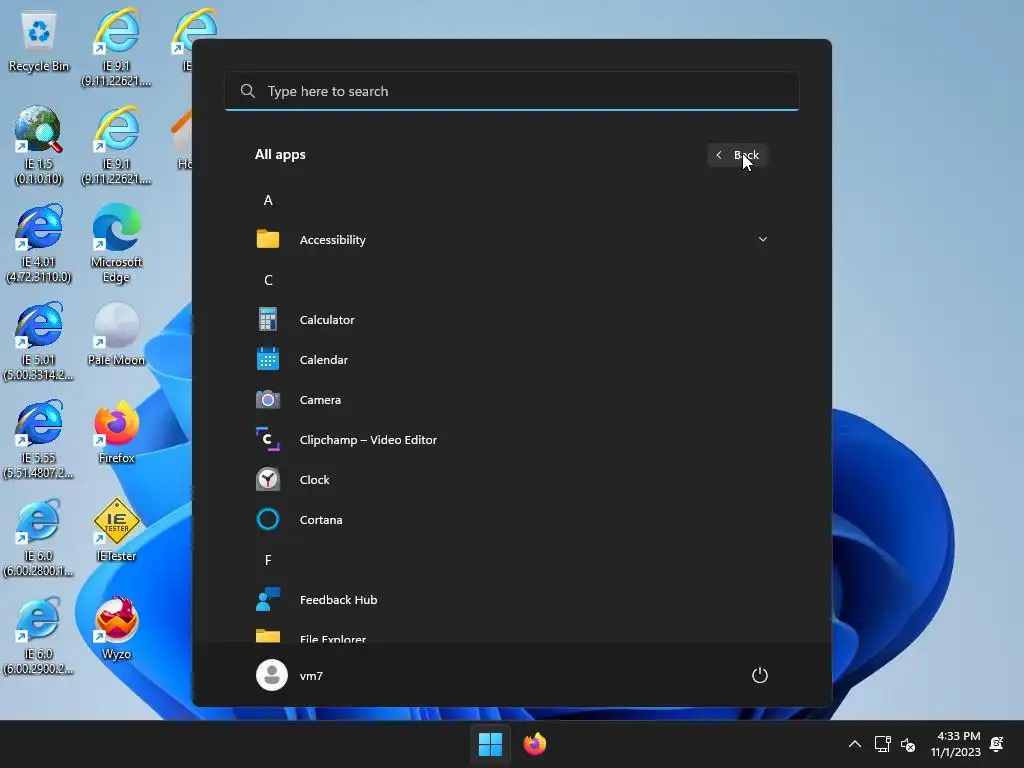The height and width of the screenshot is (768, 1024).
Task: Select the IE 1.5 desktop shortcut
Action: pos(39,145)
